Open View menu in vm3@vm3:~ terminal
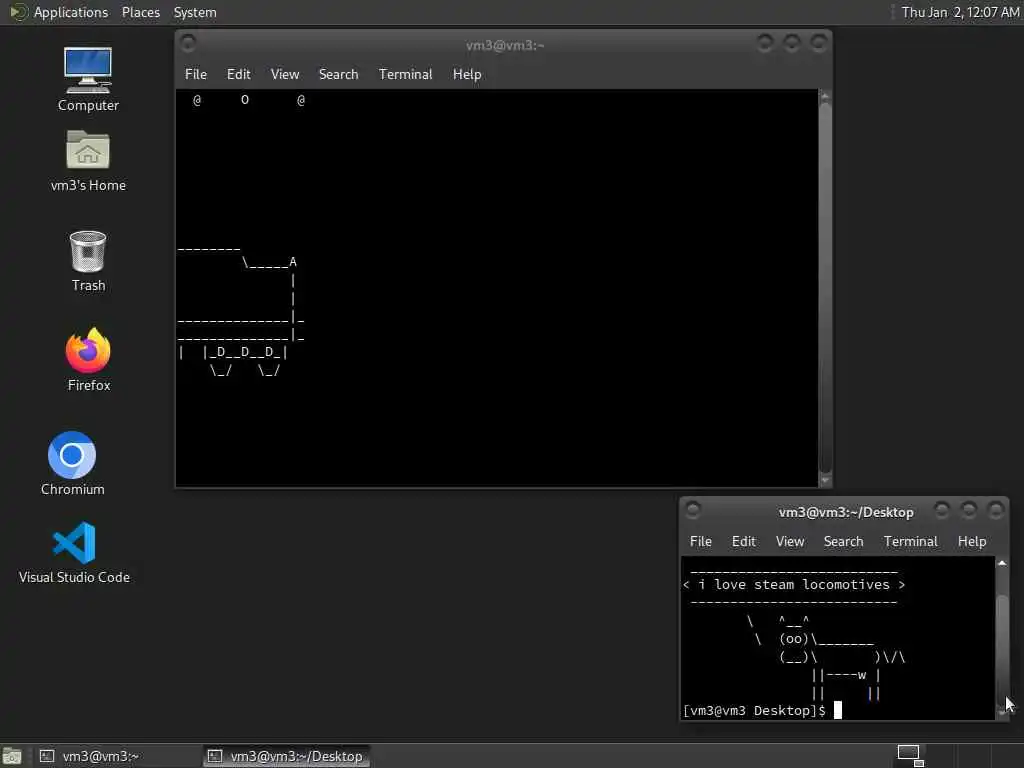The height and width of the screenshot is (768, 1024). (x=285, y=74)
